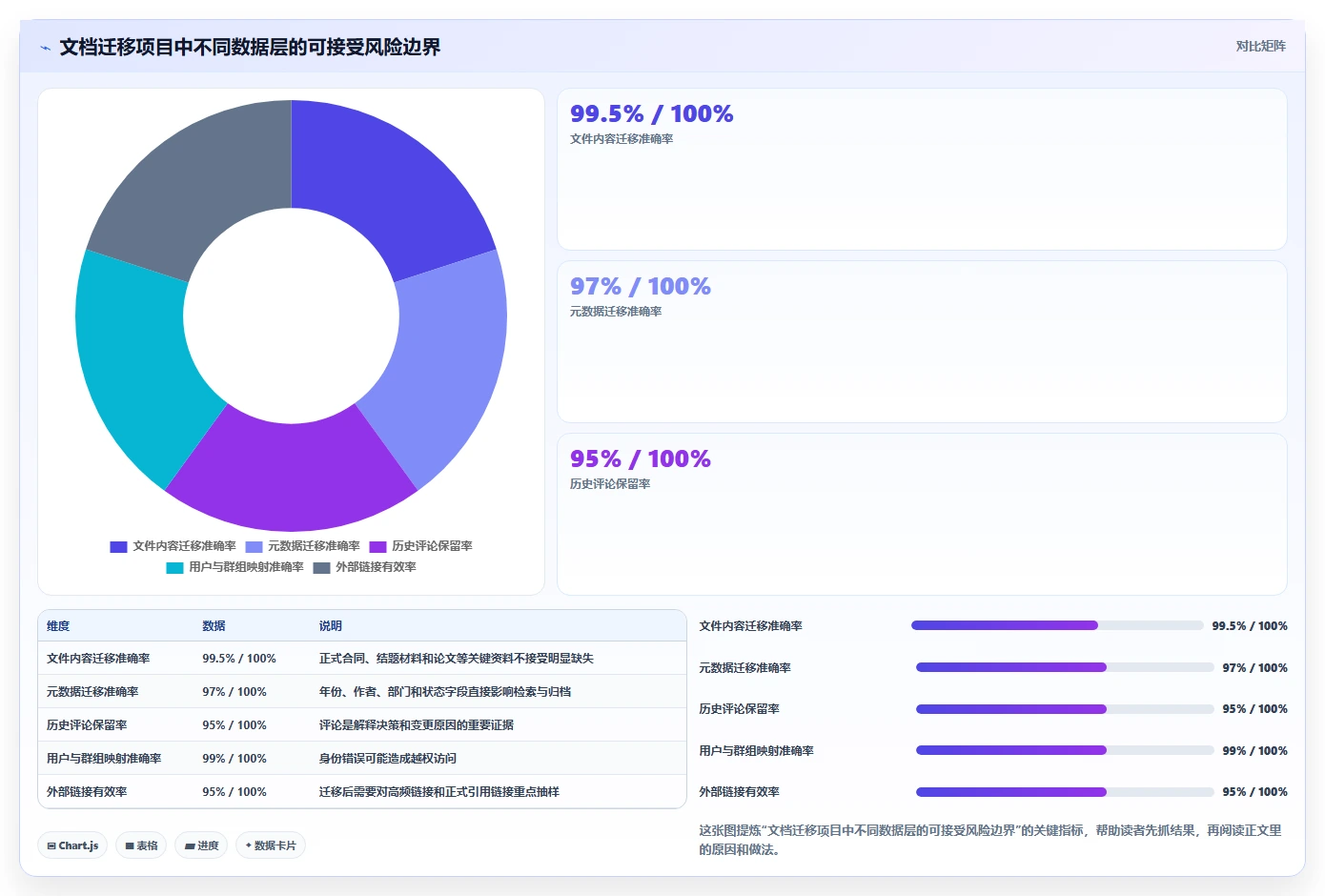
Task: Toggle the 历史评论保留率 legend color box
Action: pos(377,547)
